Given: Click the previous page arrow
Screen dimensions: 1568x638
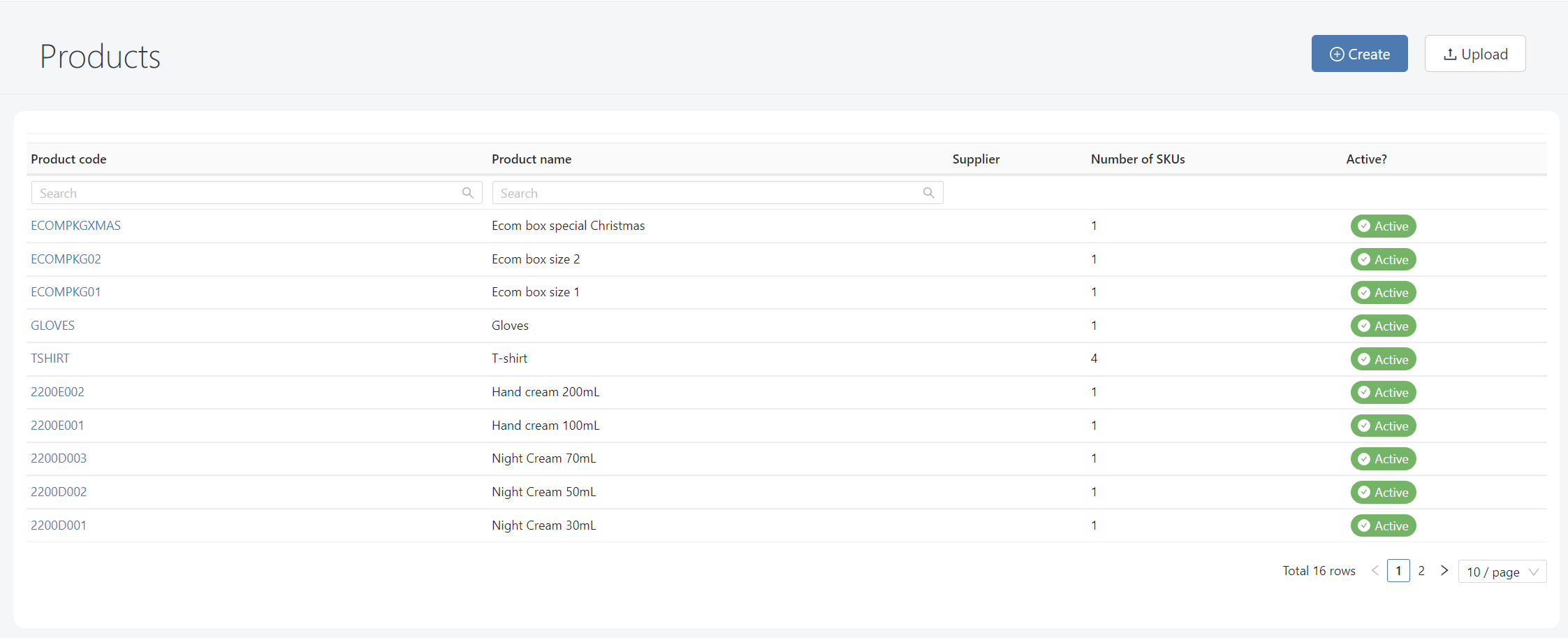Looking at the screenshot, I should (x=1375, y=570).
